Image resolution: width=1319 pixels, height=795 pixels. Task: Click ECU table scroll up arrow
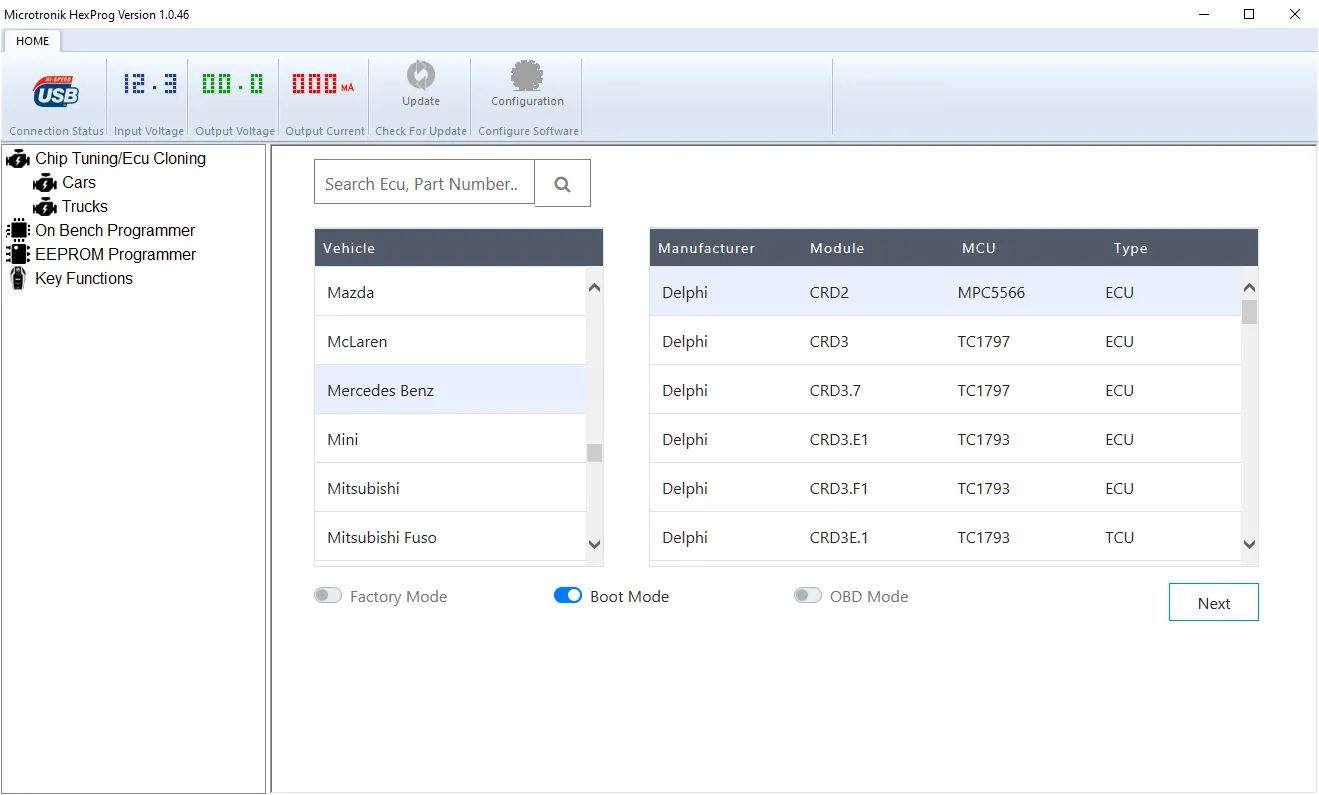1249,288
